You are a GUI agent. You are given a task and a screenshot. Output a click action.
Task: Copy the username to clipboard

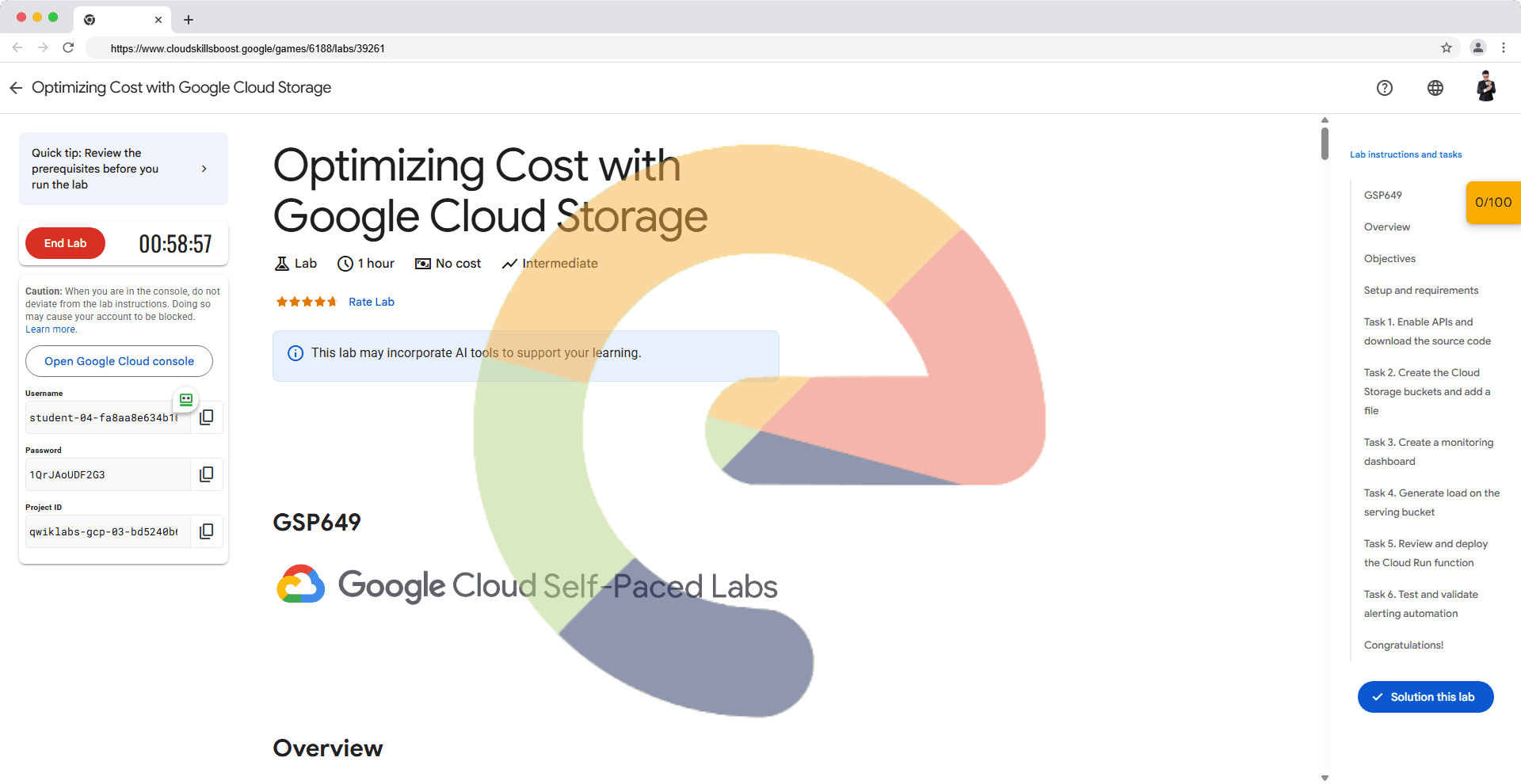click(206, 417)
